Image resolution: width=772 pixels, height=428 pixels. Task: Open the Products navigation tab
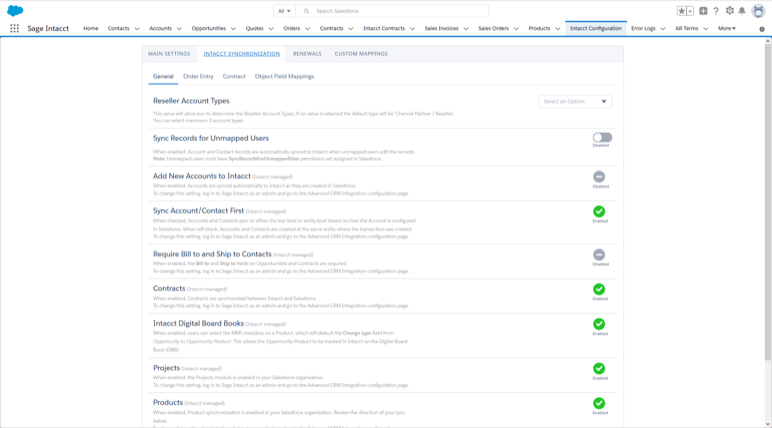539,29
